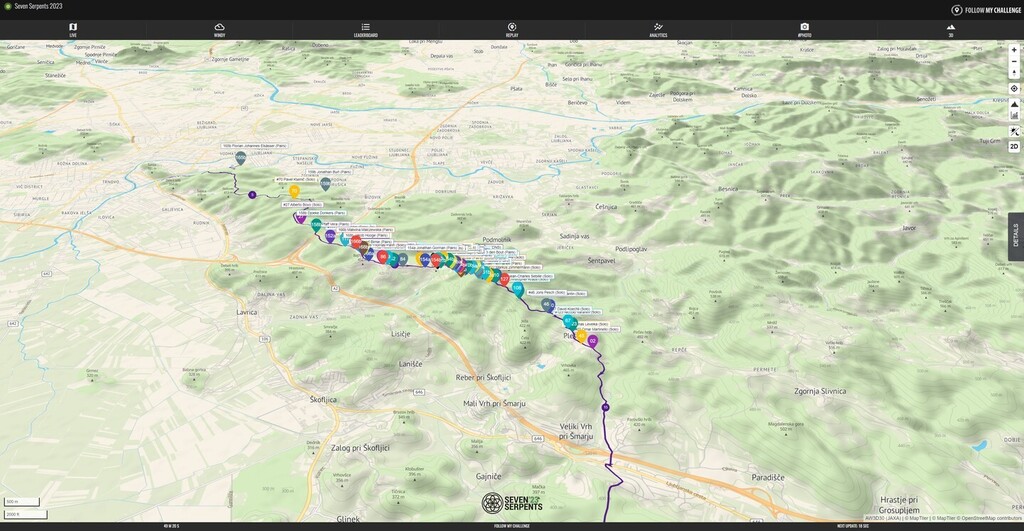Click label 160b Florian Johannes Elsässer (Pairs)
The height and width of the screenshot is (531, 1024).
255,146
